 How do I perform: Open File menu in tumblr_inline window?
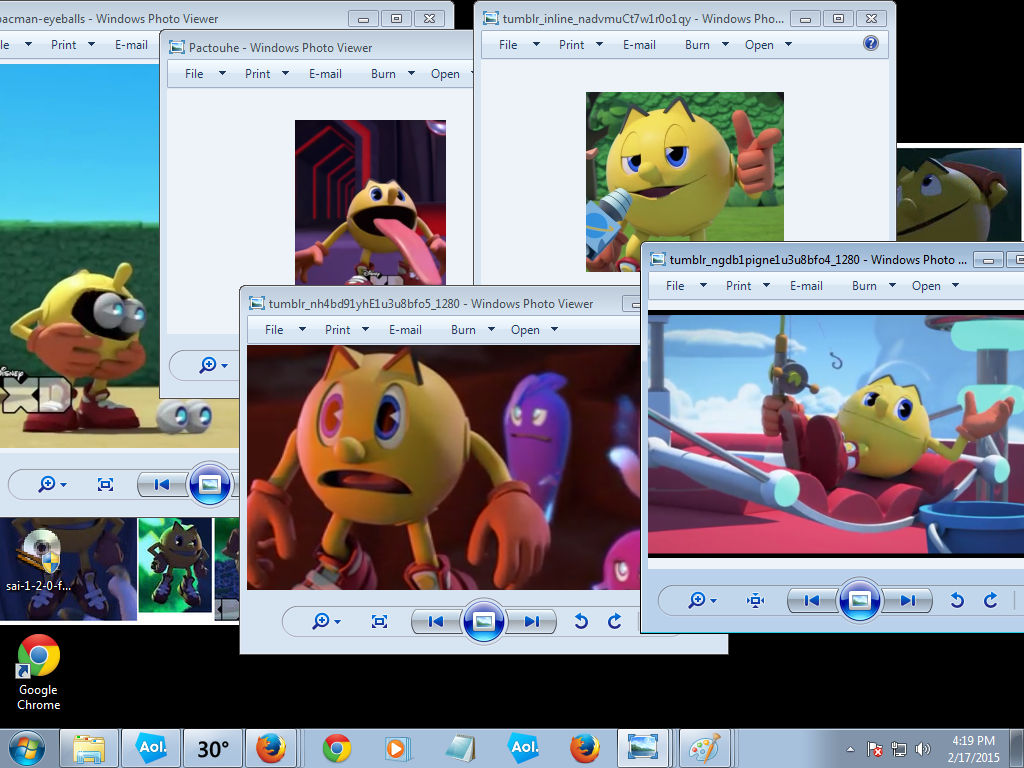[508, 44]
